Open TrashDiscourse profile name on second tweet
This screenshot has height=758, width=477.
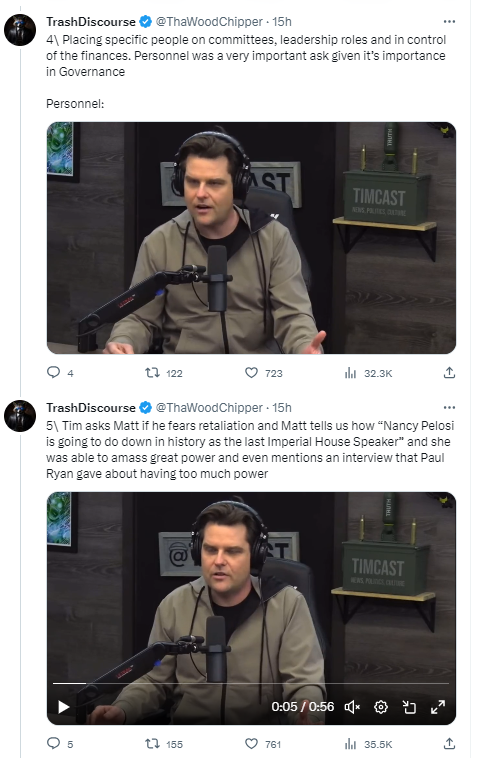(91, 408)
